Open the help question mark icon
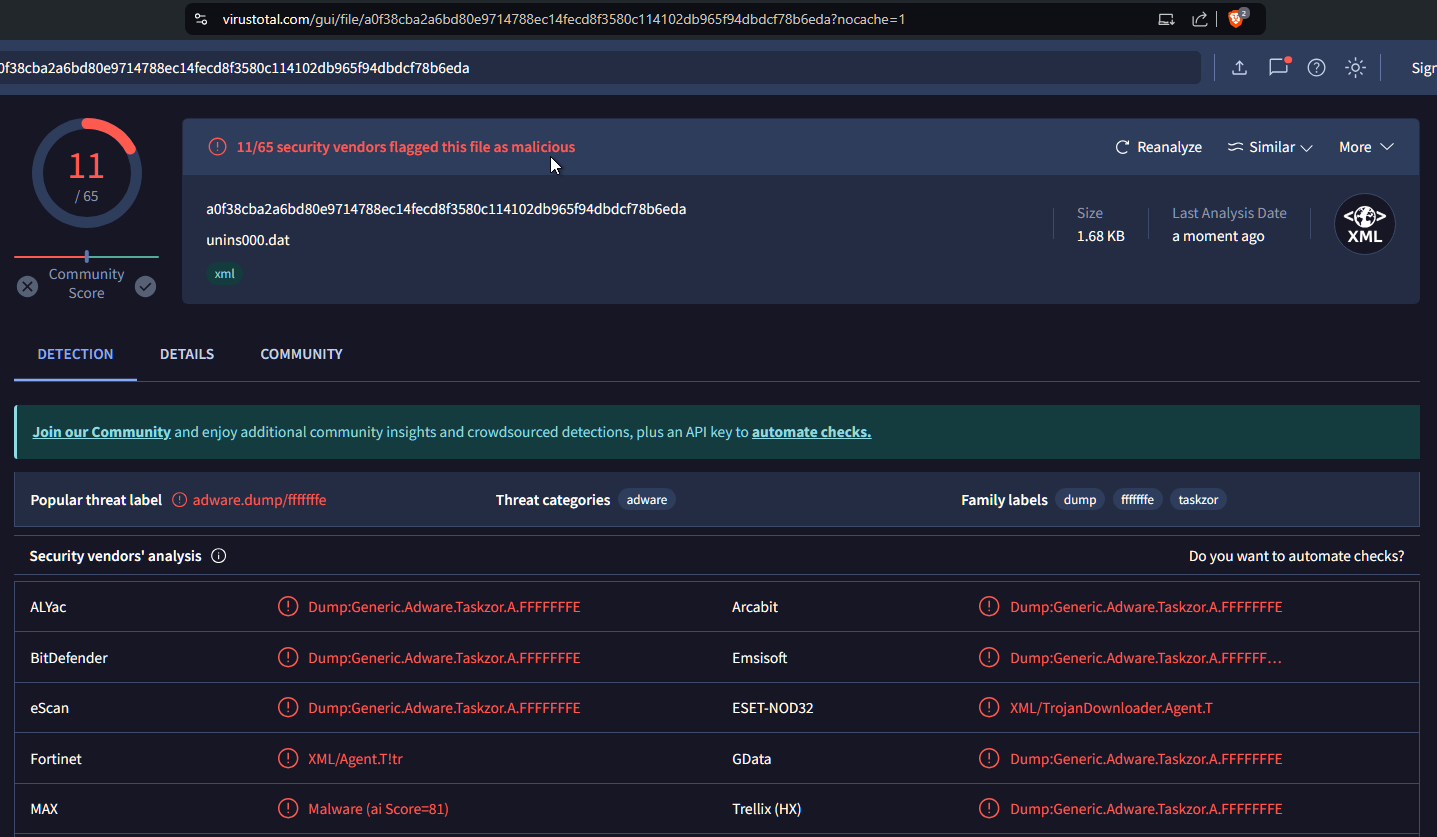 click(1316, 67)
